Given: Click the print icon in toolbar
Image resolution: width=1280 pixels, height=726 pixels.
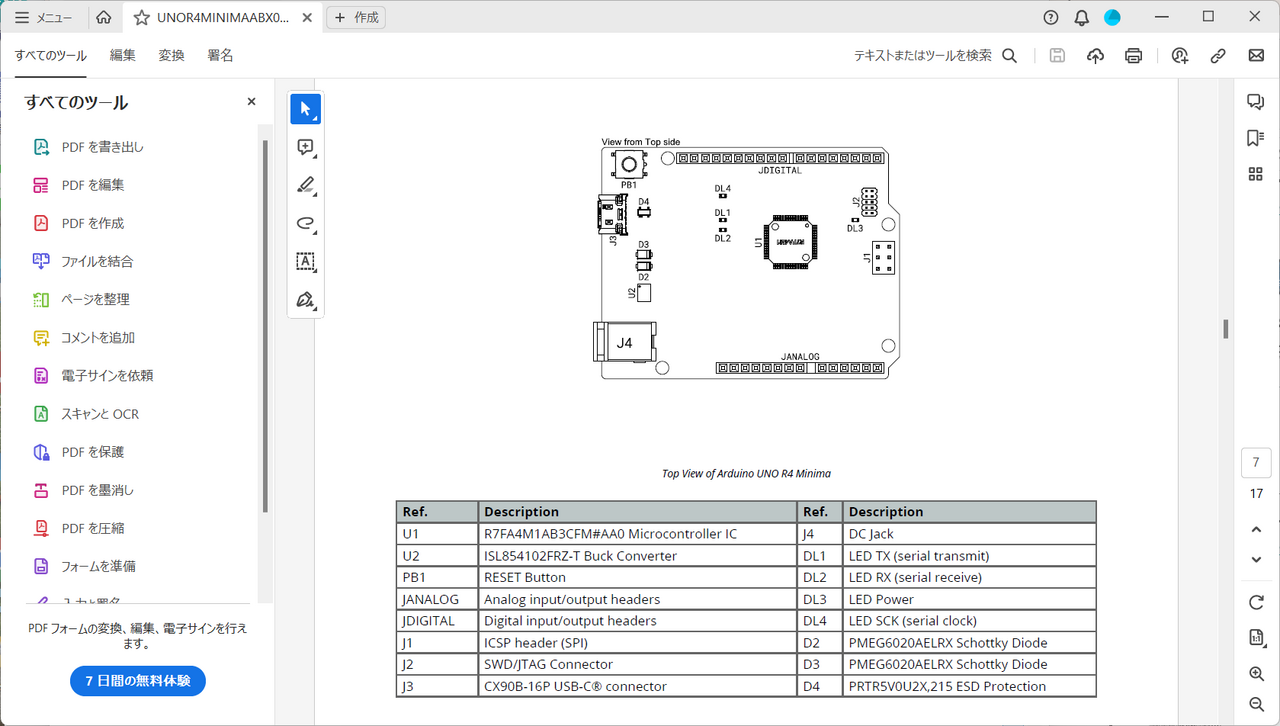Looking at the screenshot, I should pyautogui.click(x=1133, y=56).
